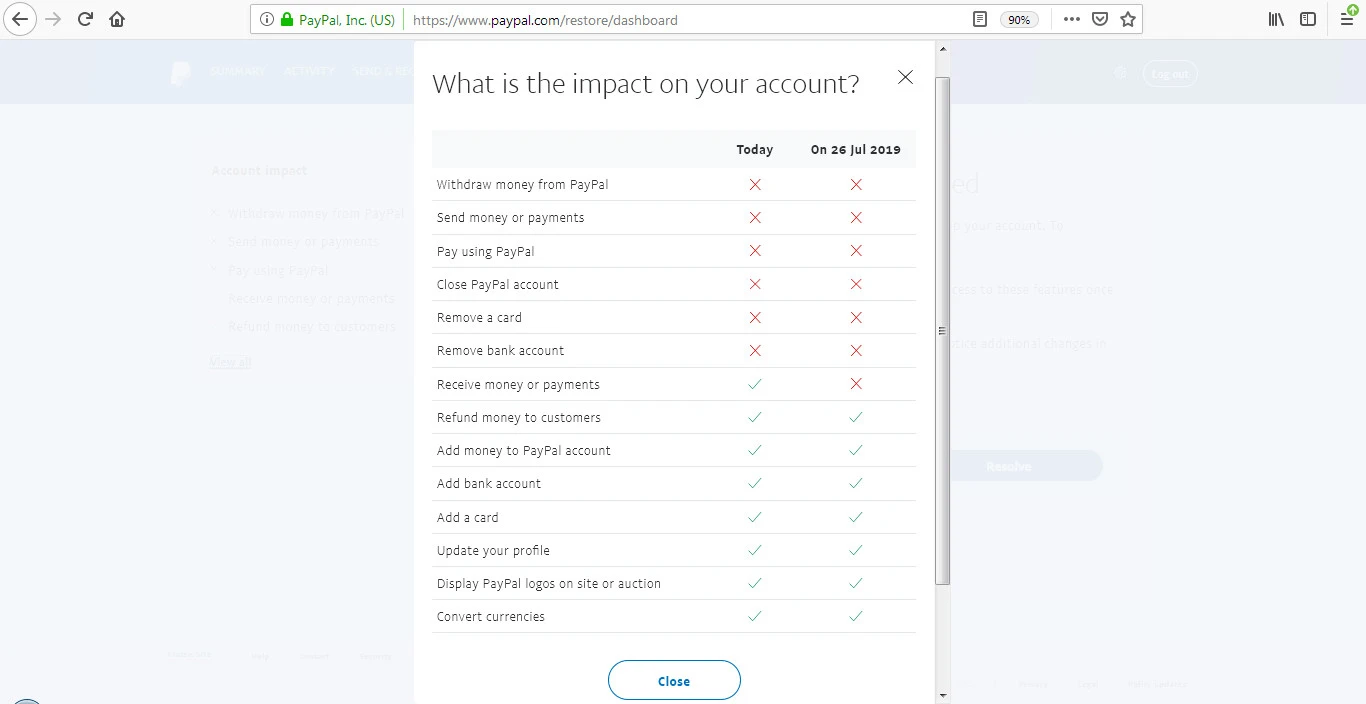Viewport: 1366px width, 704px height.
Task: Save page to Pocket
Action: pos(1100,19)
